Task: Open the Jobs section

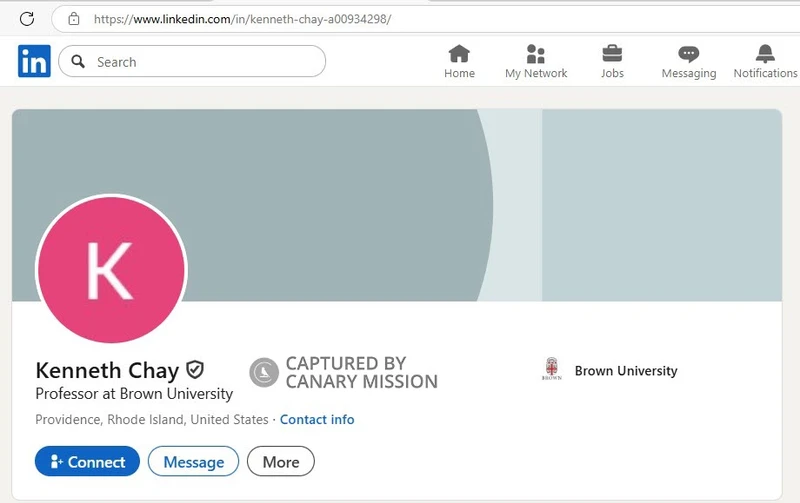Action: click(612, 62)
